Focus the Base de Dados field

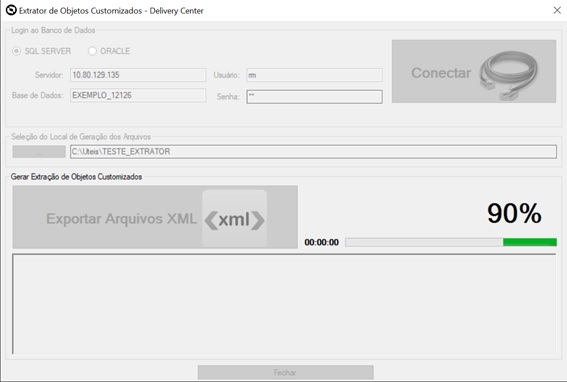click(138, 95)
